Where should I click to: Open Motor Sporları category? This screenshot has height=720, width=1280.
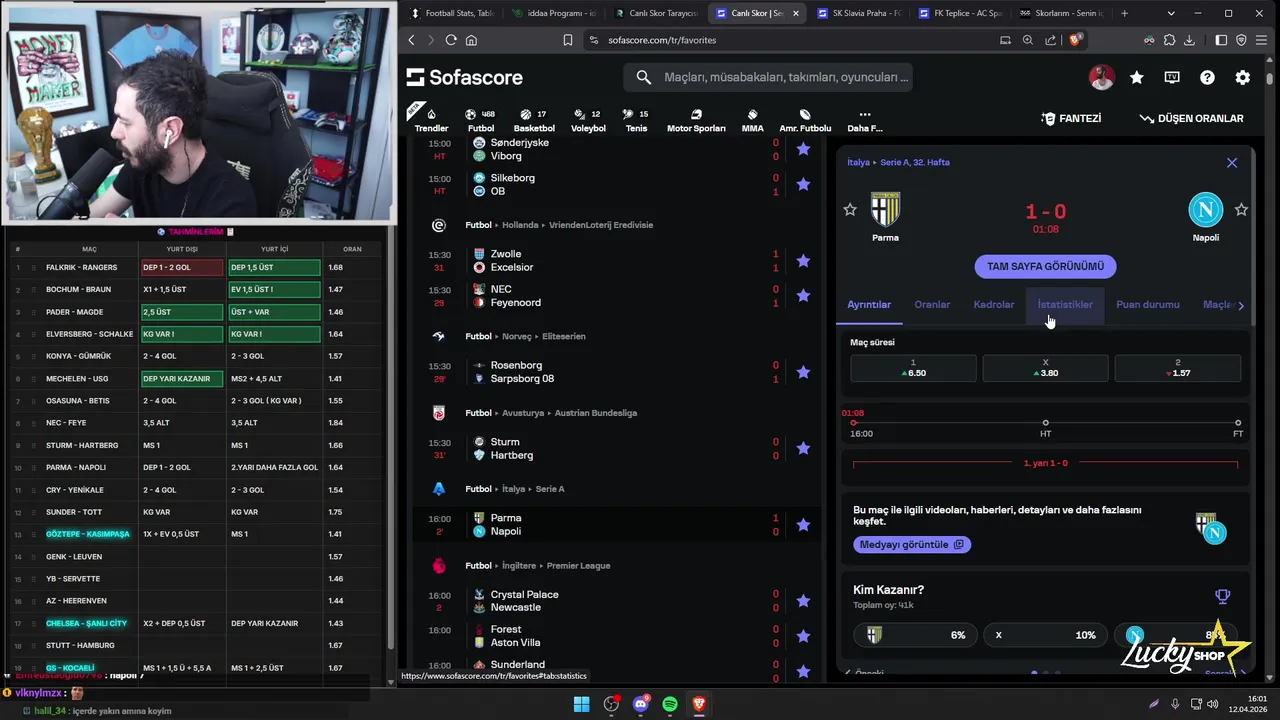point(696,120)
